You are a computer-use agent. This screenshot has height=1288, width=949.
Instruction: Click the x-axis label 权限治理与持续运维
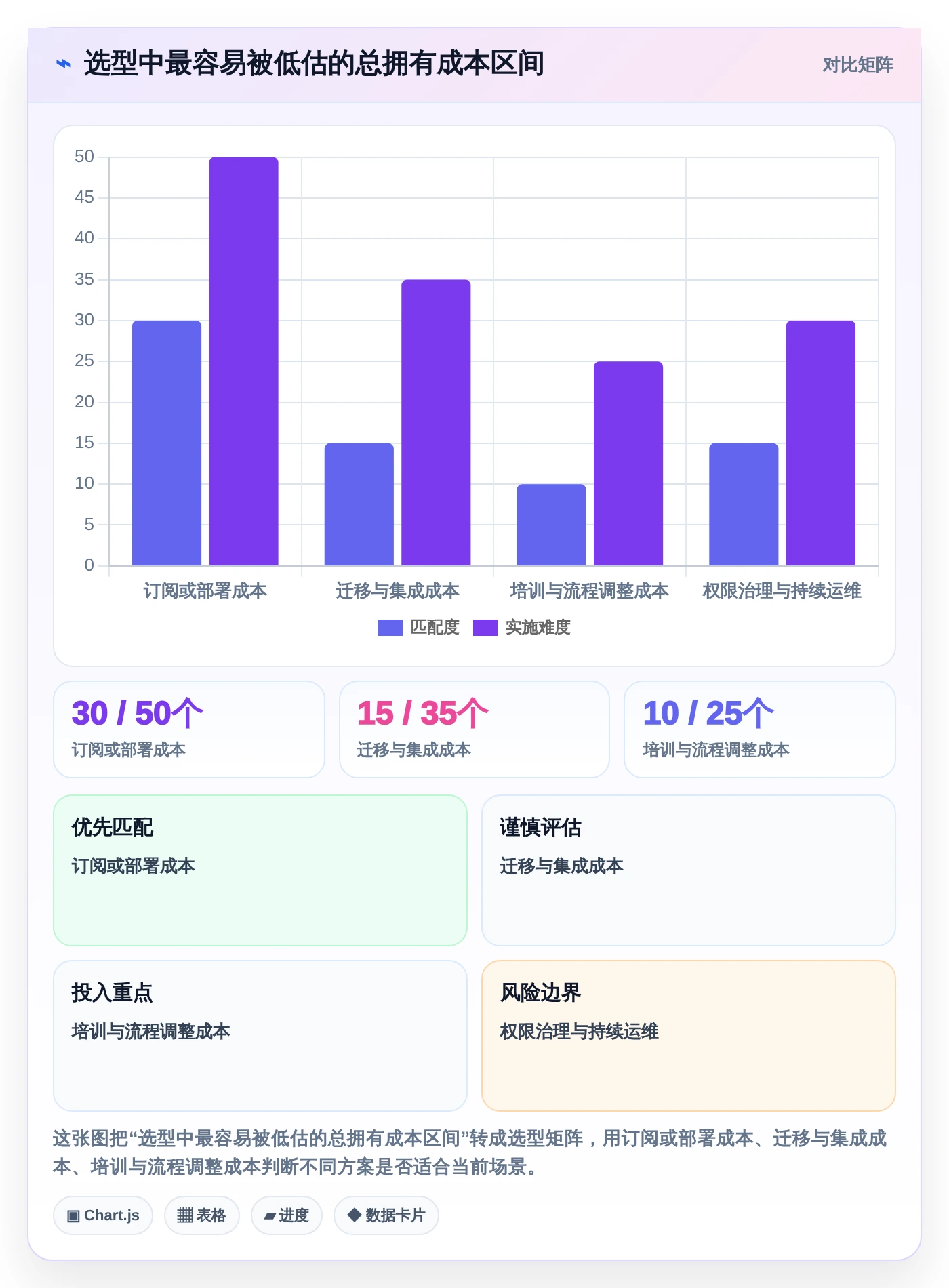coord(782,591)
